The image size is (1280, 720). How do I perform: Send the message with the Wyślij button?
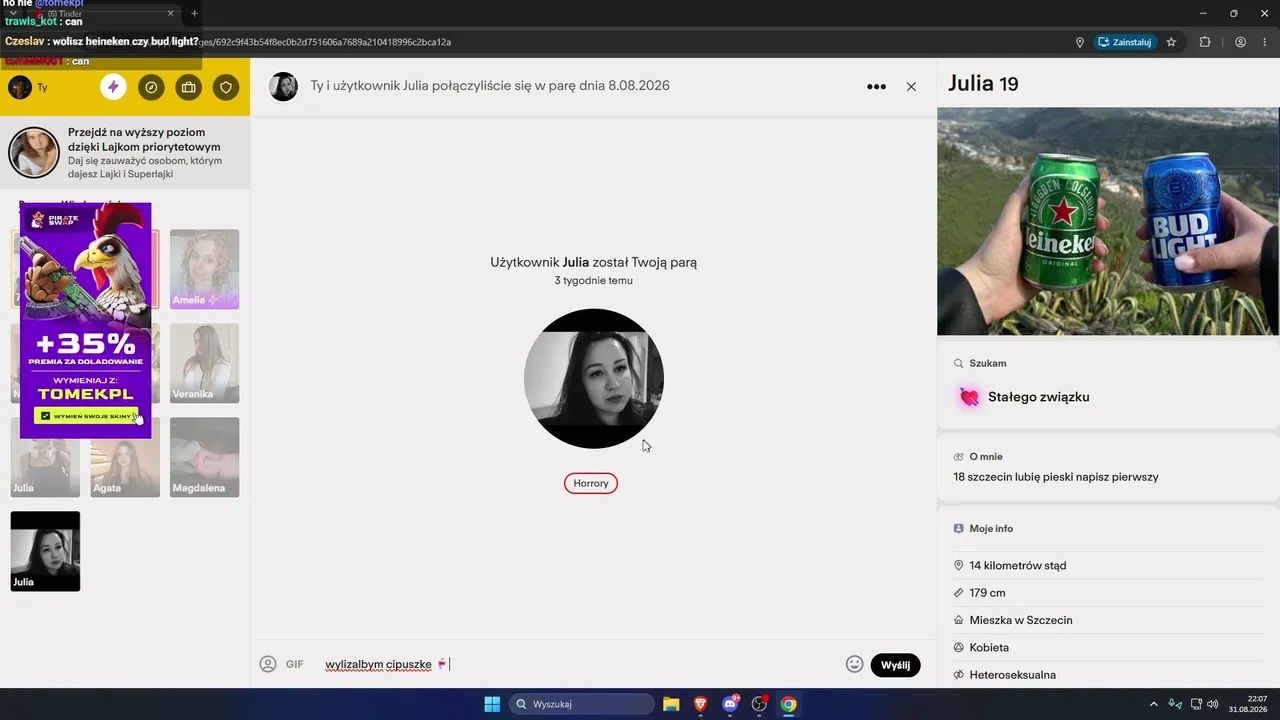tap(895, 665)
